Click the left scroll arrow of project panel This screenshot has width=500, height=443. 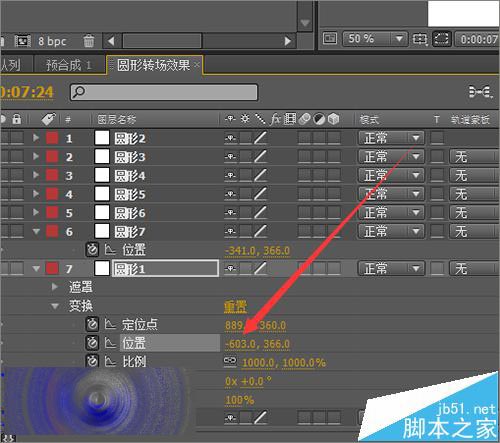111,41
